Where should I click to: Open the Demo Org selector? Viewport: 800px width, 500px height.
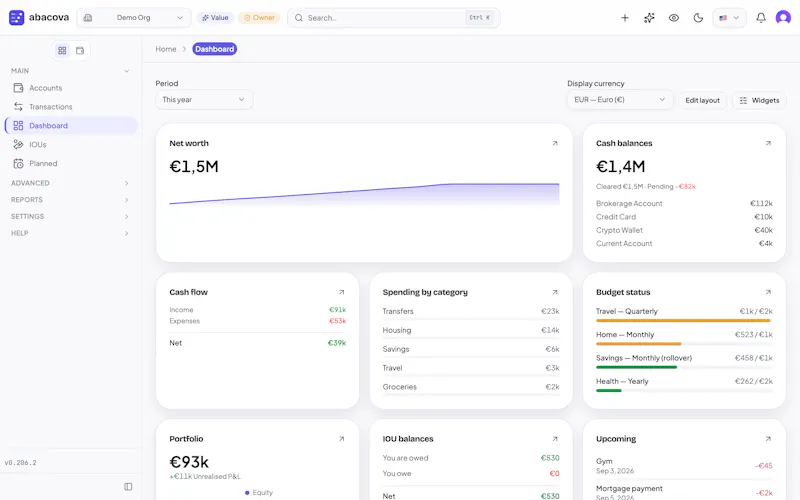click(x=134, y=18)
